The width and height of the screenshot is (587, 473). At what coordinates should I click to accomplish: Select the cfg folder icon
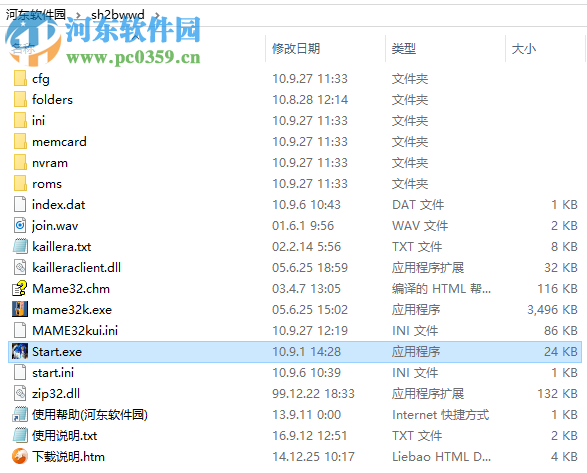20,79
